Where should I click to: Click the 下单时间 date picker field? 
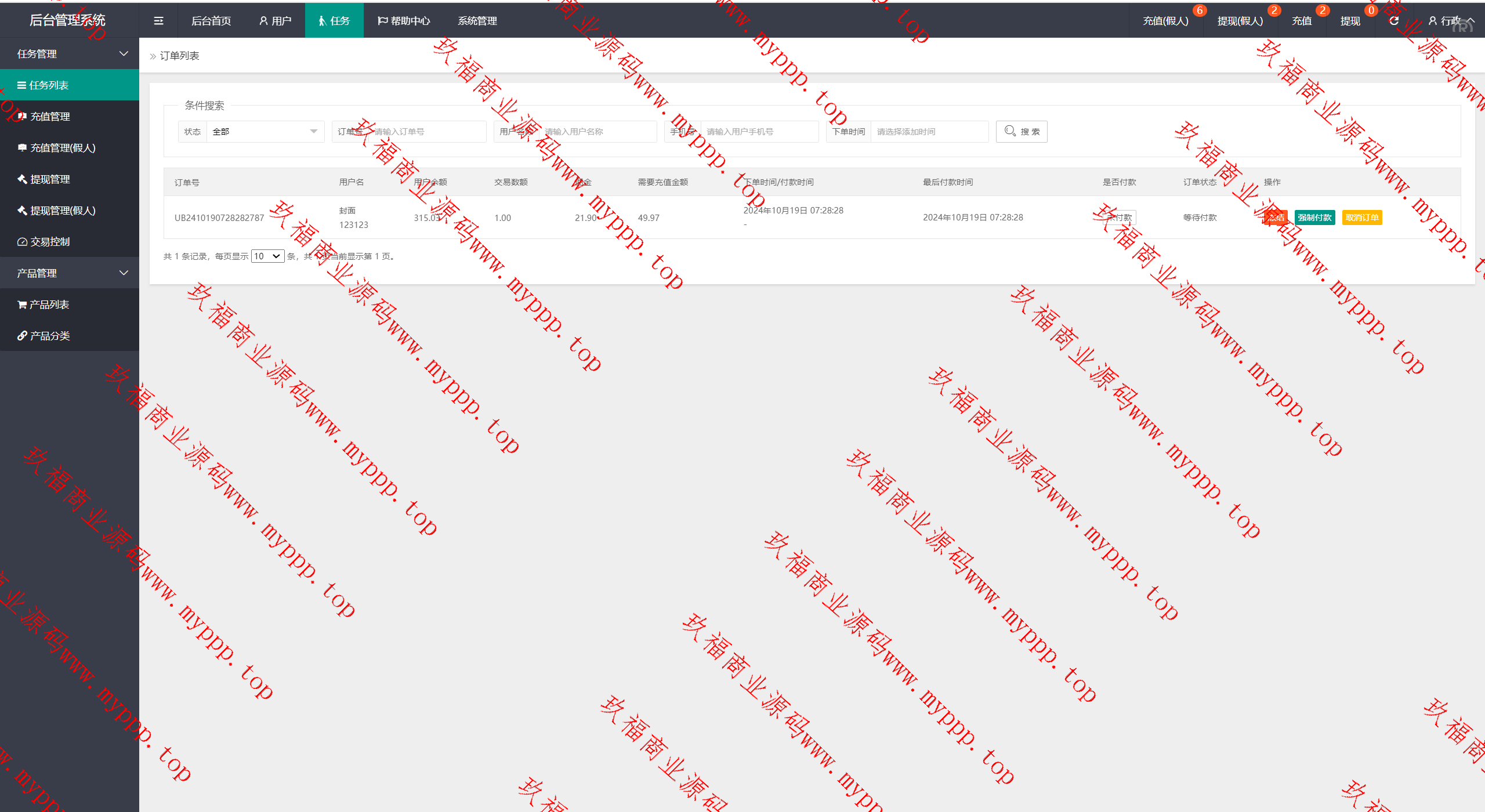pos(929,132)
